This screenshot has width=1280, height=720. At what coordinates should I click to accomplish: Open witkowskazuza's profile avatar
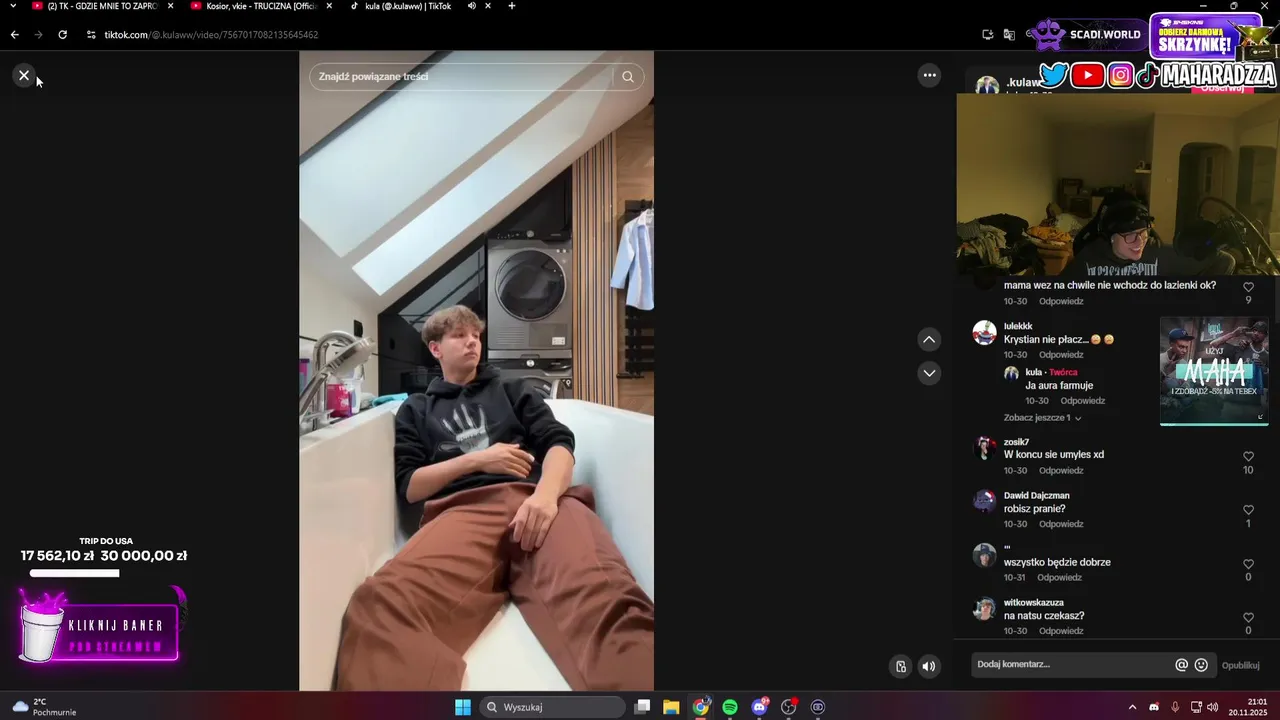(x=985, y=608)
